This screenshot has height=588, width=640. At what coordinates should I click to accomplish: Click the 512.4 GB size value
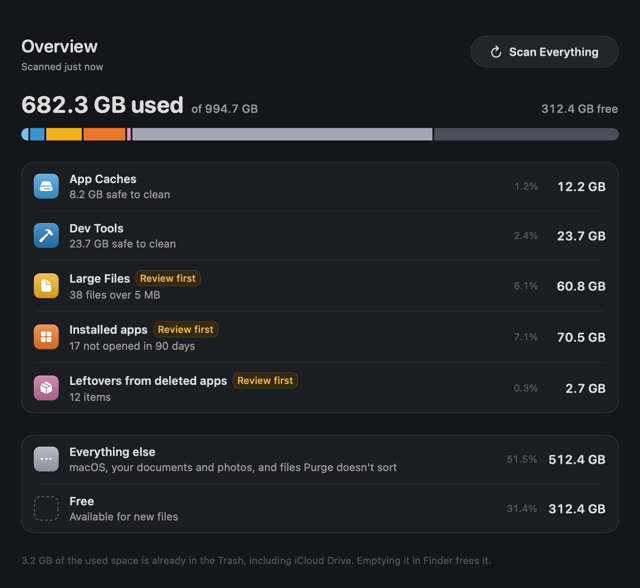pos(577,460)
